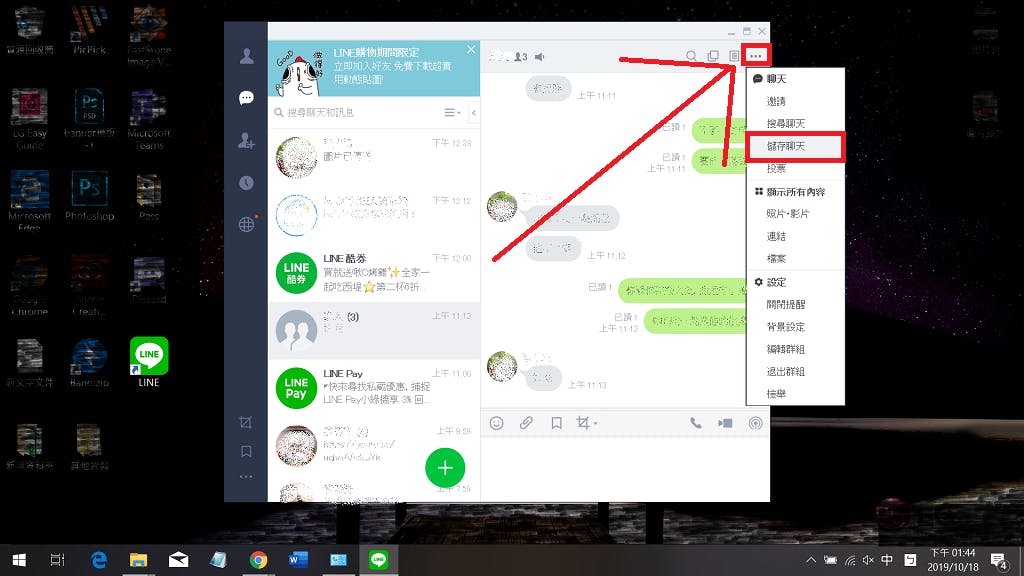Close the LINE shopping banner
Viewport: 1024px width, 576px height.
coord(471,50)
